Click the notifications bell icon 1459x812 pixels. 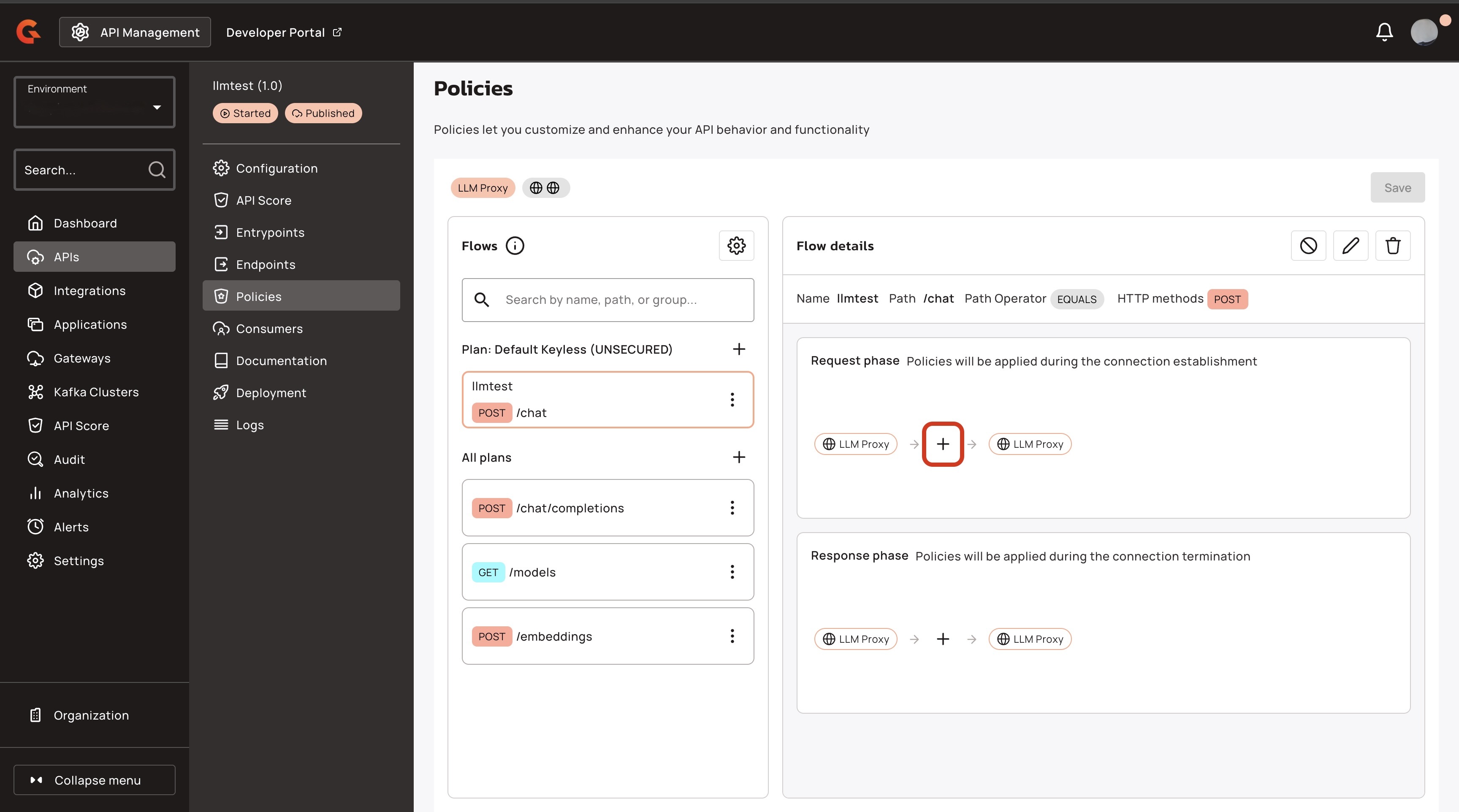[1384, 32]
